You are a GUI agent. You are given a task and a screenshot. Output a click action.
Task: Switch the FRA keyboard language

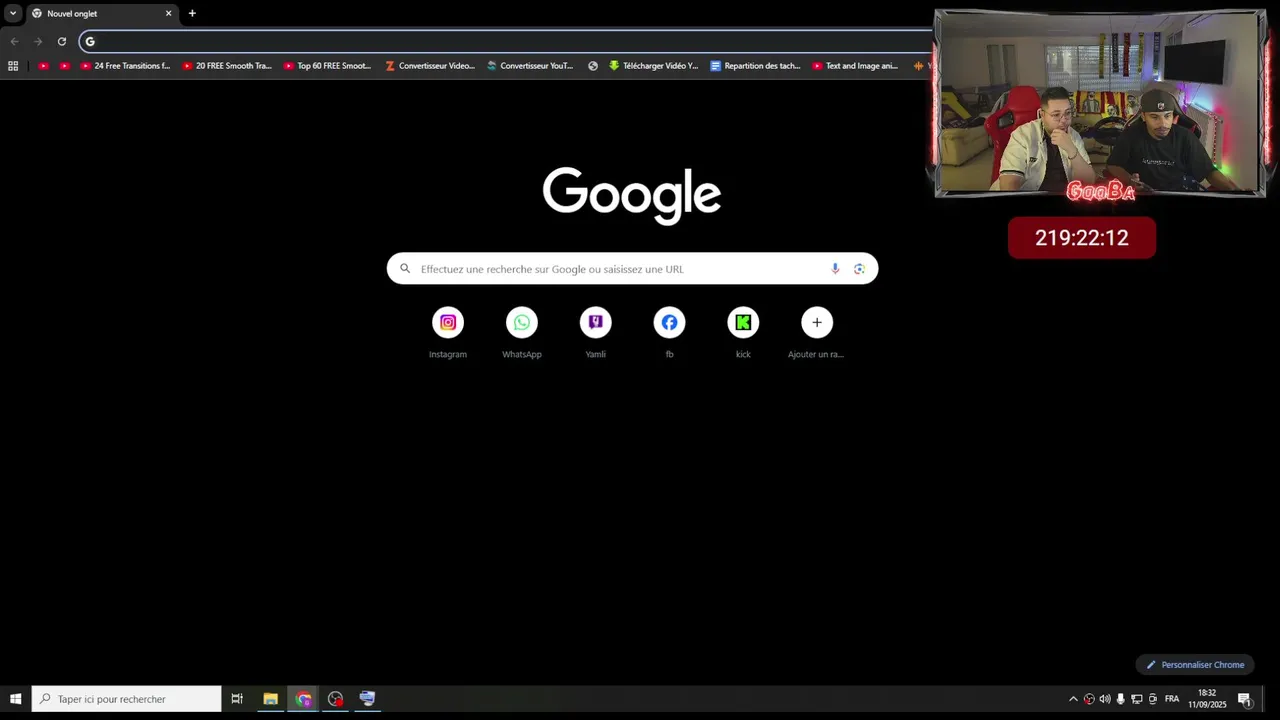click(1172, 699)
